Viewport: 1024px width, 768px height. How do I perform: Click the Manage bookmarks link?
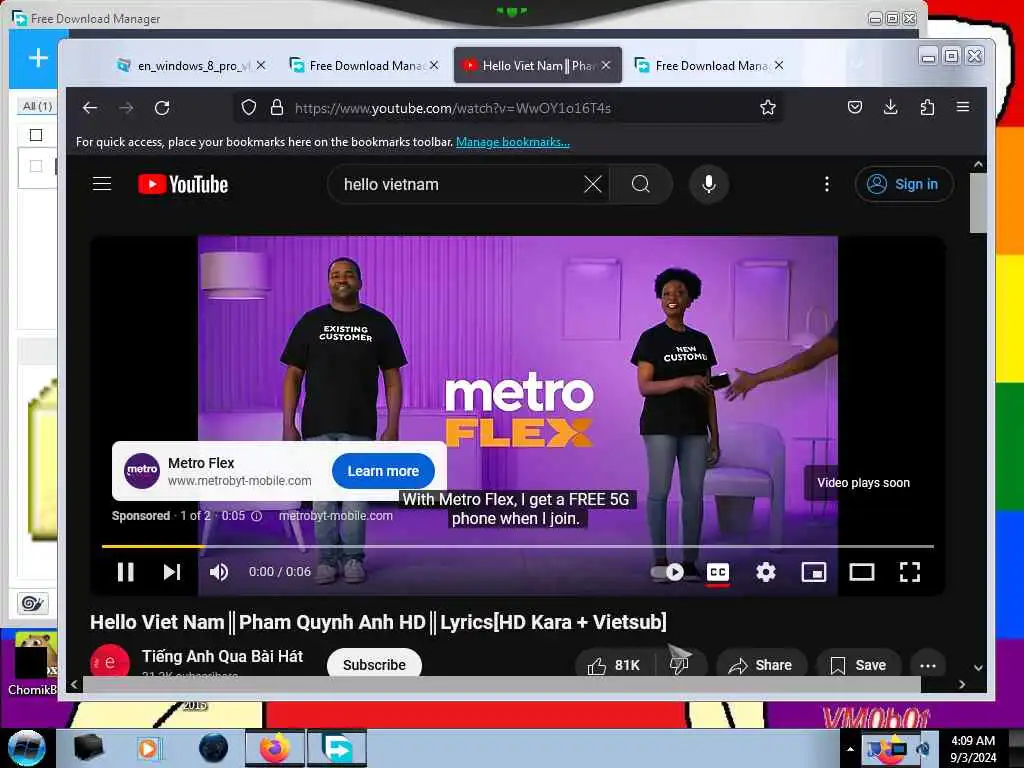tap(513, 142)
